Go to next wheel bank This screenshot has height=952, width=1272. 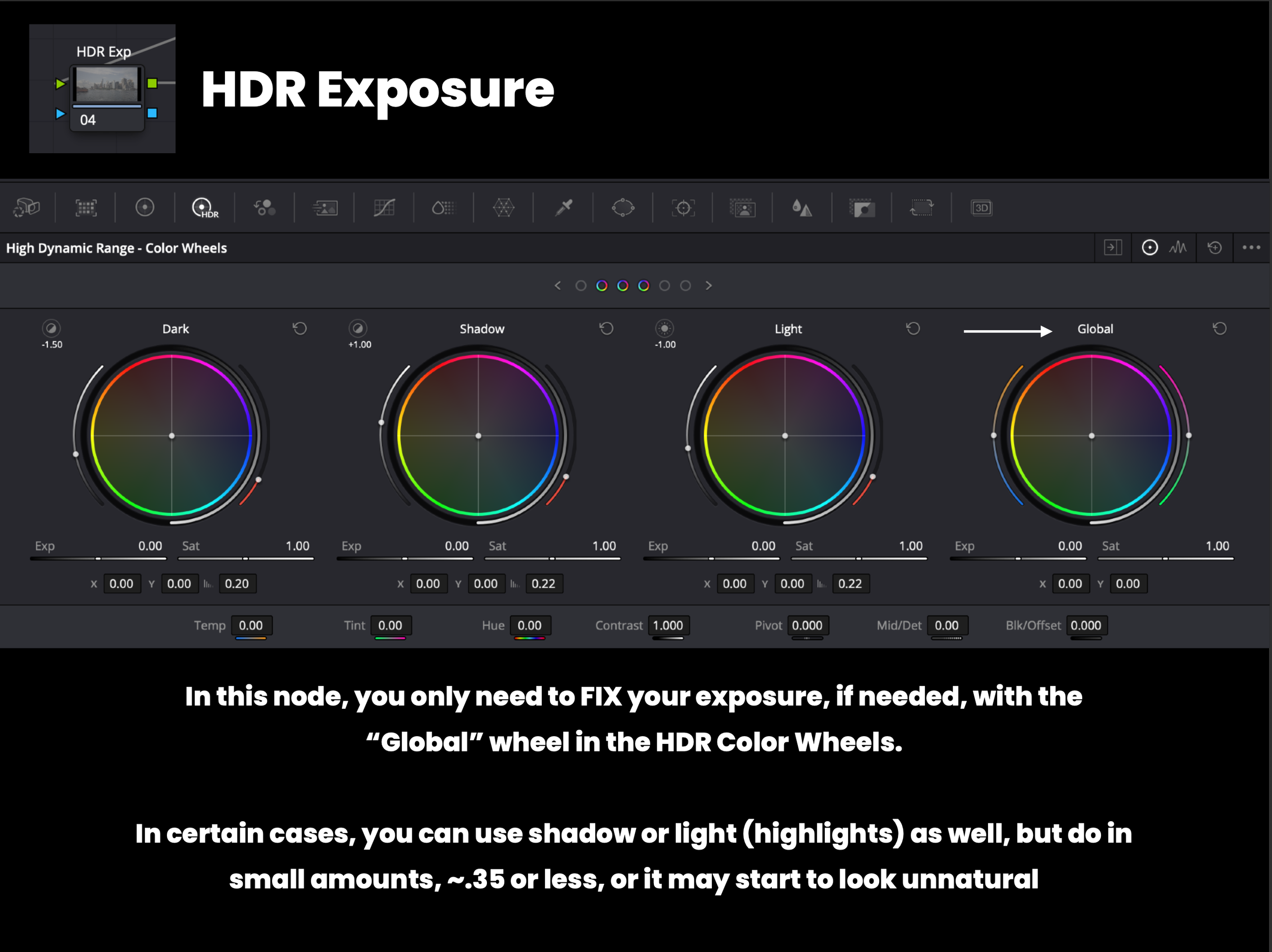[x=708, y=286]
